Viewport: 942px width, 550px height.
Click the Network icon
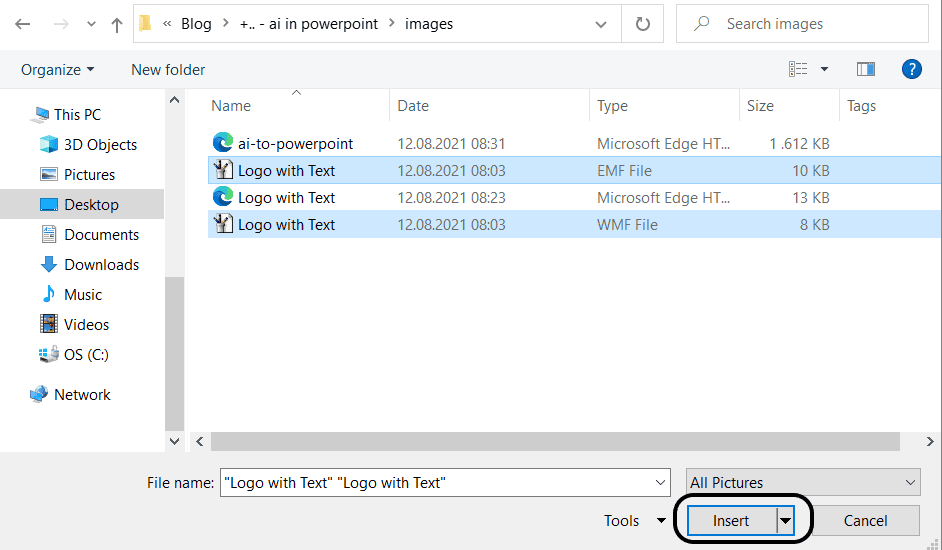pyautogui.click(x=39, y=394)
